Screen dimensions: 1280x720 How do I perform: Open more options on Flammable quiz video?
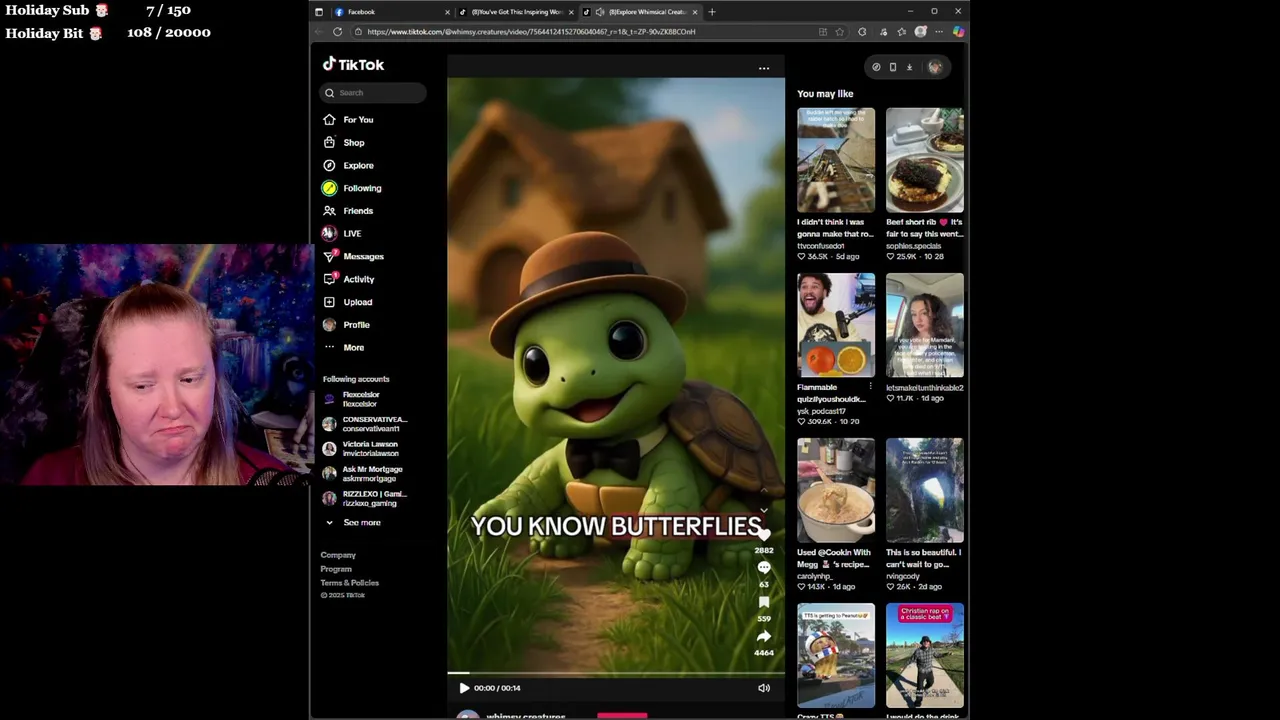click(870, 387)
